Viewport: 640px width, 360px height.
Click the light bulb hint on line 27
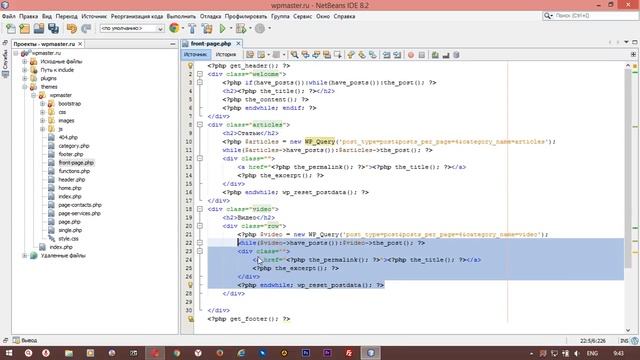(190, 285)
